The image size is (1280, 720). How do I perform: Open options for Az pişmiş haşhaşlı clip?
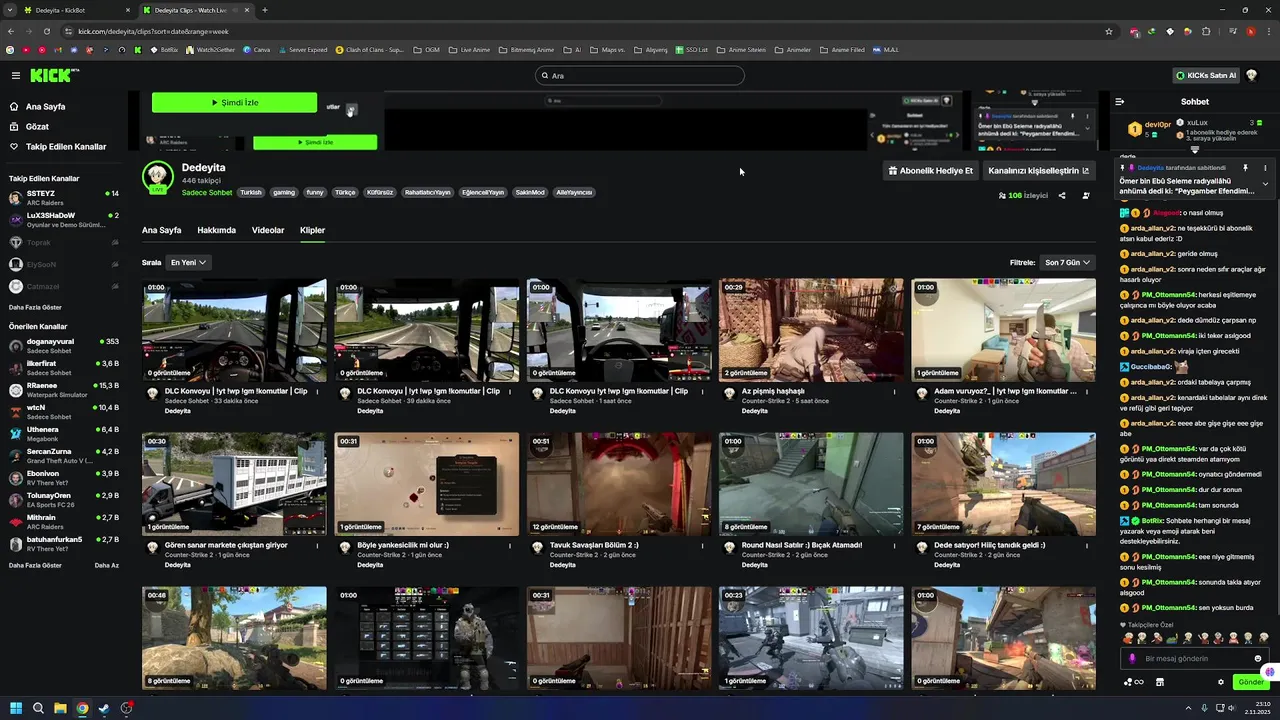(x=895, y=392)
